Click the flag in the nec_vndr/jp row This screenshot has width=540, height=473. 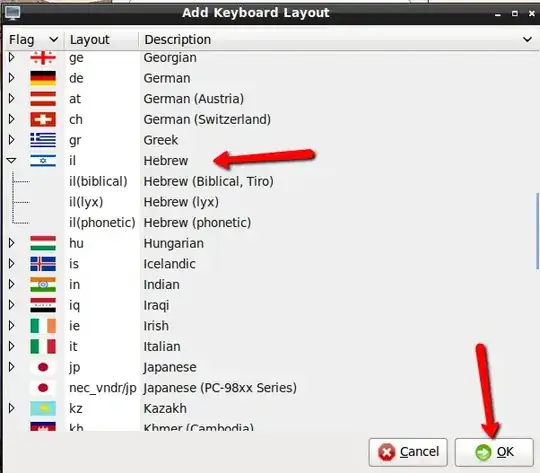click(43, 388)
